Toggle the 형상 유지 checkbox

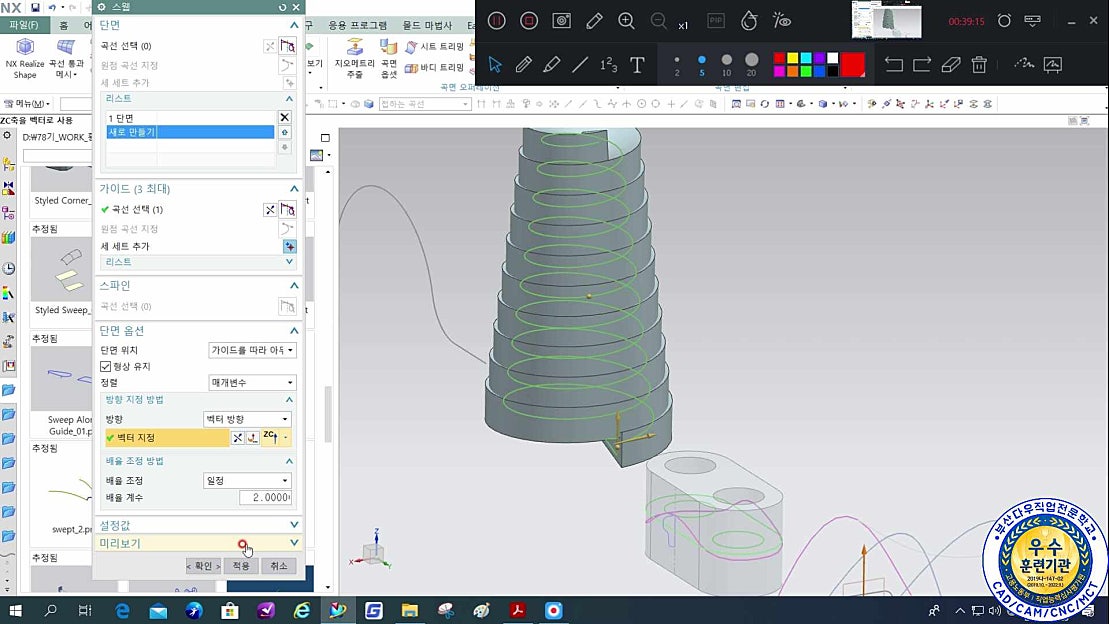point(106,367)
